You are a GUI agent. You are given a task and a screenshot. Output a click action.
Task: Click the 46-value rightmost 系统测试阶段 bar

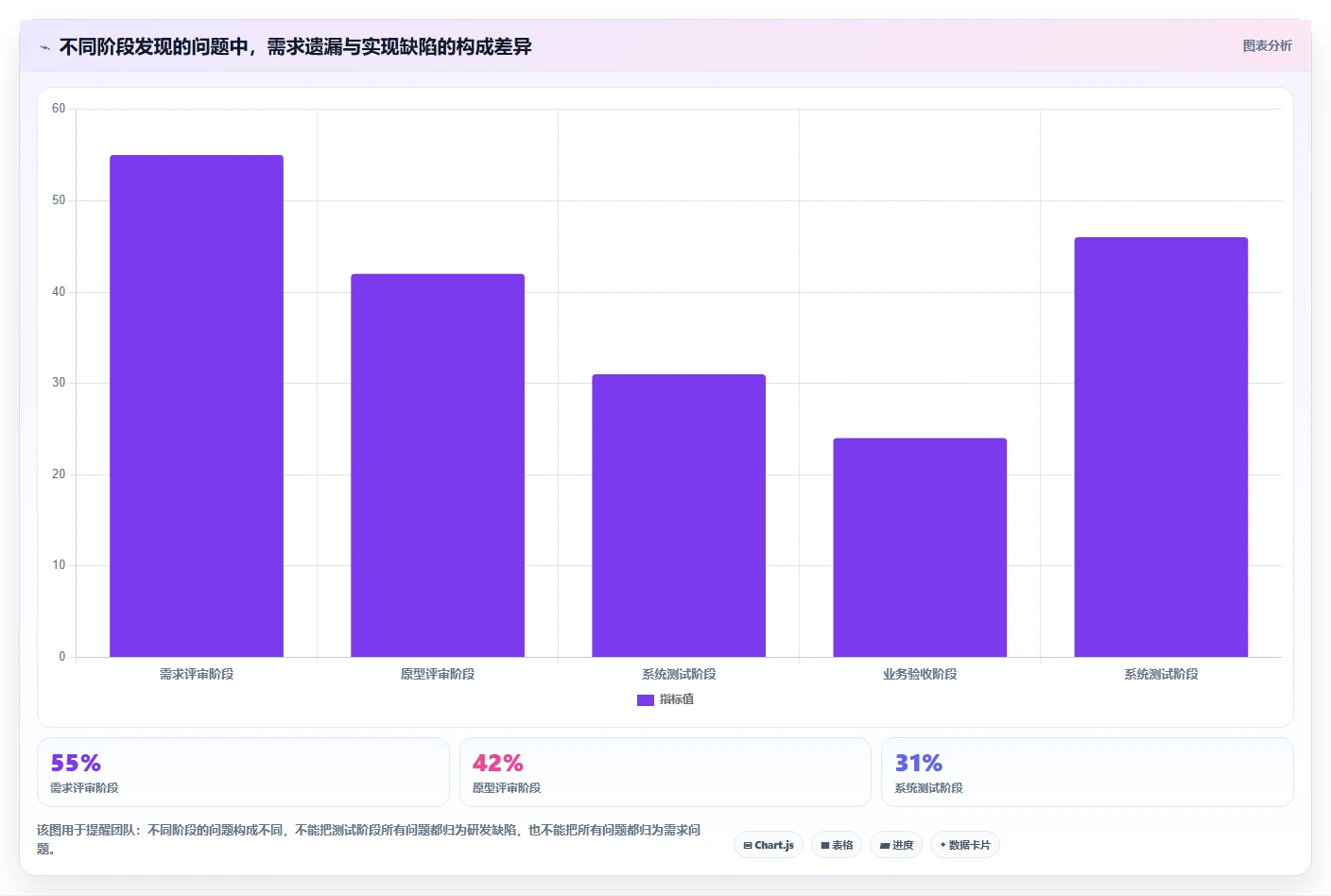[x=1161, y=447]
